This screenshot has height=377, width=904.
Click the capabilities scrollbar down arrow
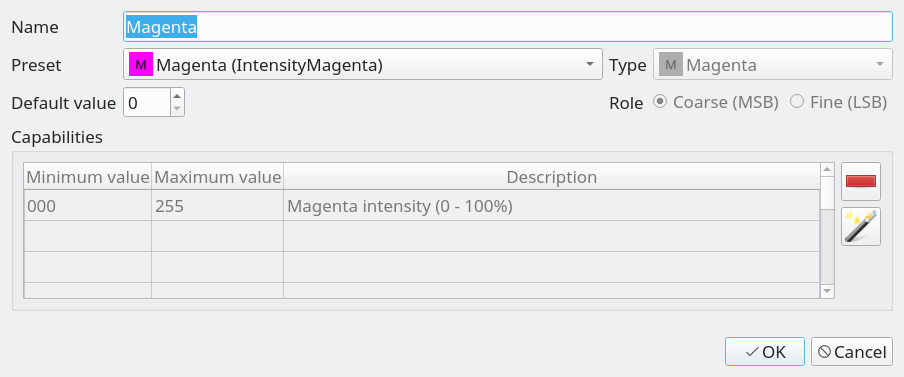[827, 291]
